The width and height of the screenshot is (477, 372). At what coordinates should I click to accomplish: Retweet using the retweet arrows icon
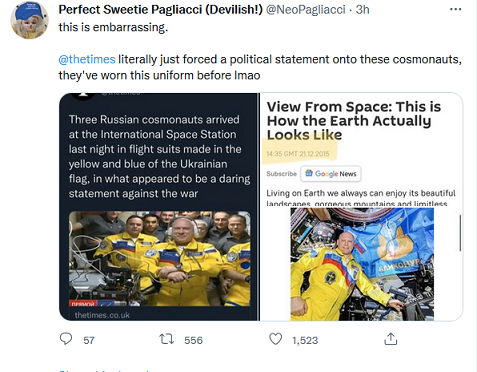pos(166,339)
